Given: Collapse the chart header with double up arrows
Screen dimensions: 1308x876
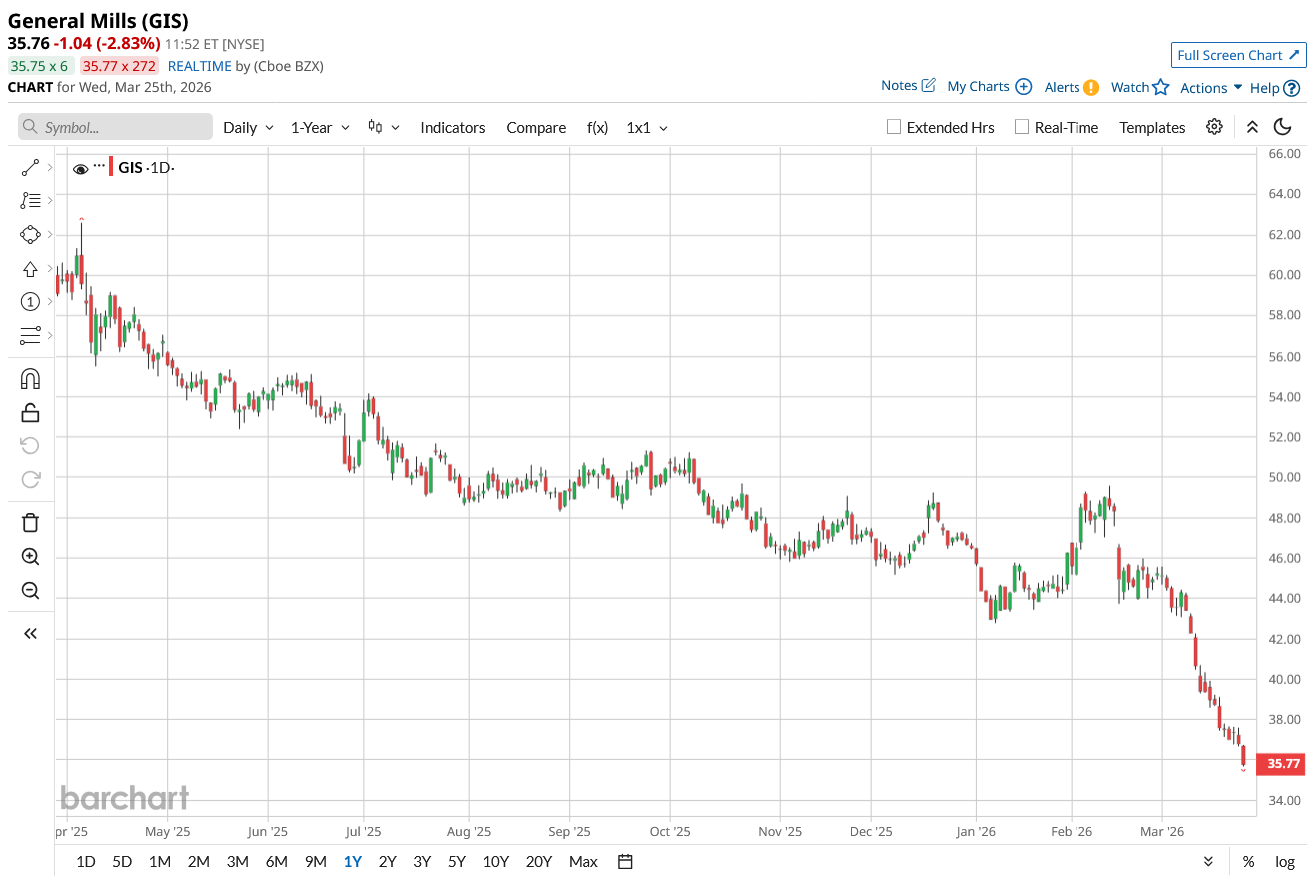Looking at the screenshot, I should 1252,127.
